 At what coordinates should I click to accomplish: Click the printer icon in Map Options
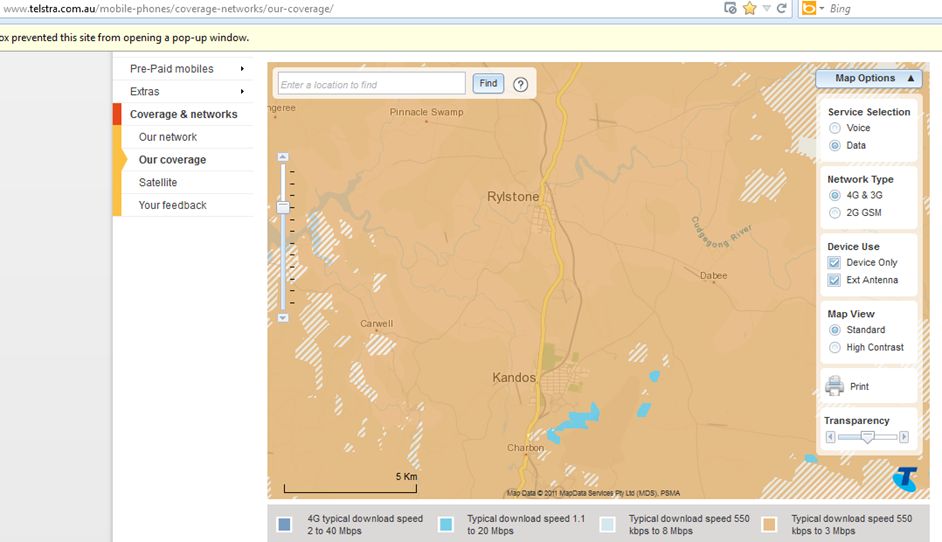tap(834, 386)
